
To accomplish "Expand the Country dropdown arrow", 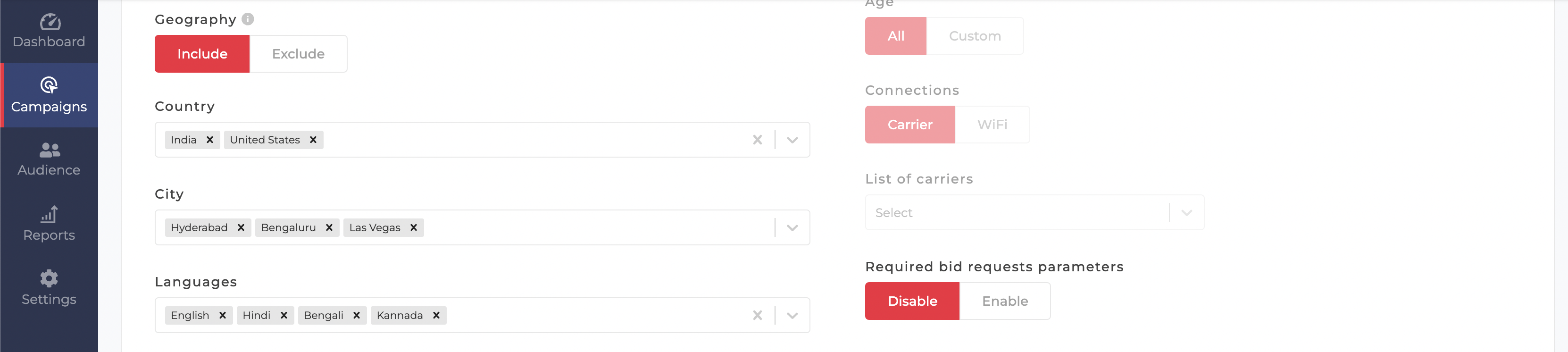I will point(792,140).
